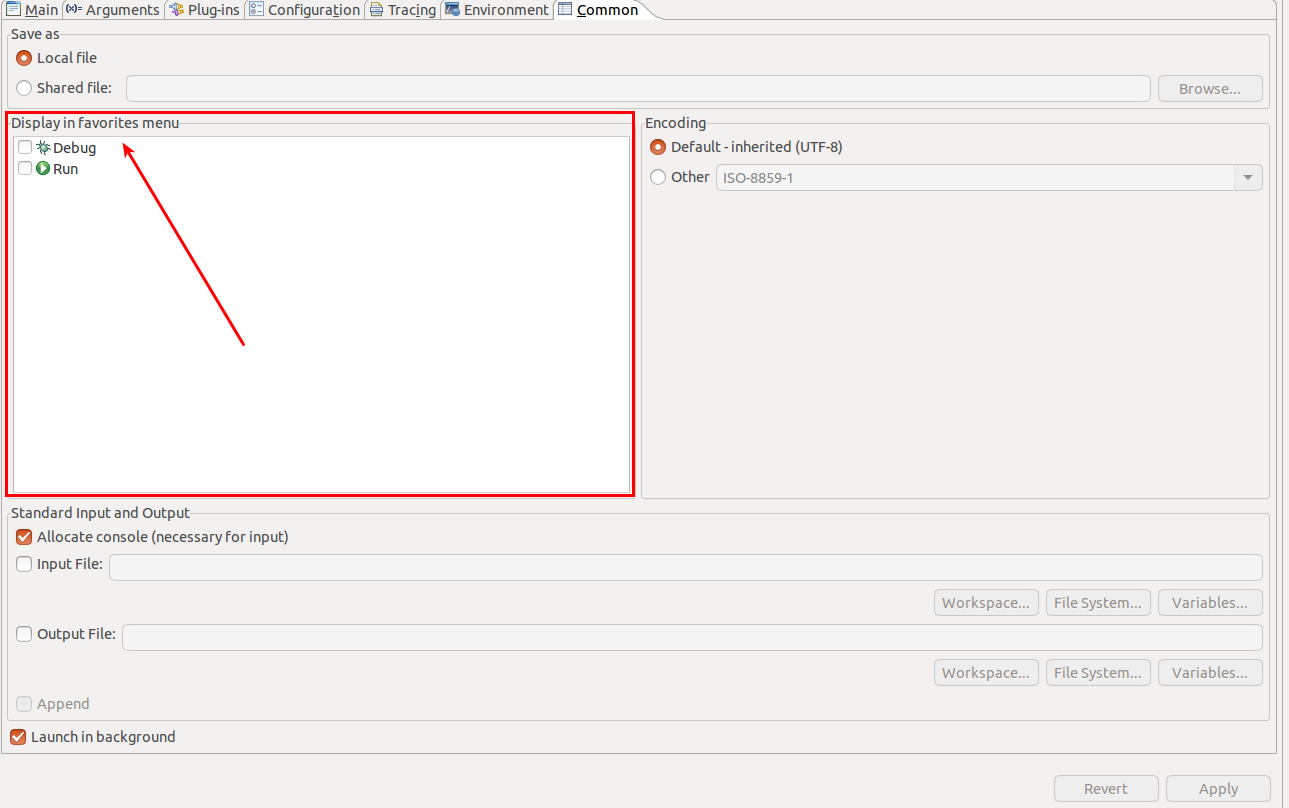Open the Environment tab

tap(497, 10)
